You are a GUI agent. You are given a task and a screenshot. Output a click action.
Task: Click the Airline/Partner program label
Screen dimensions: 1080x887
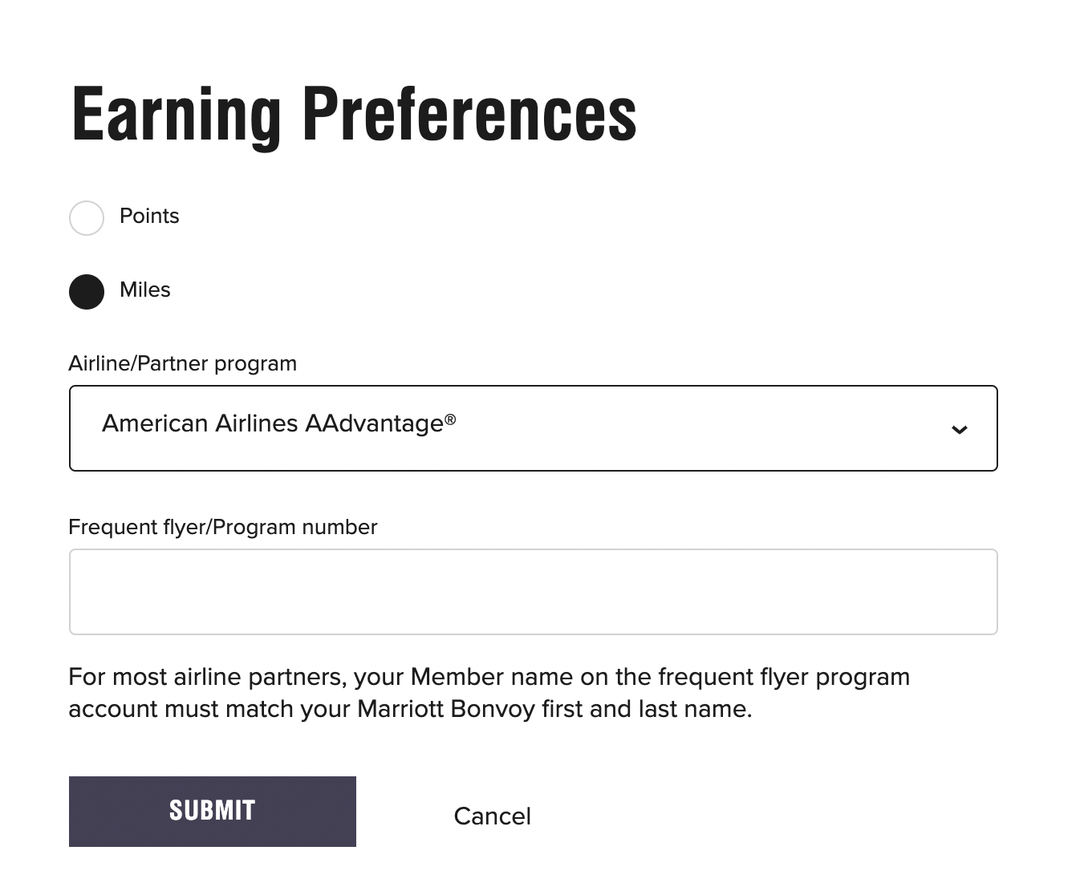click(182, 363)
